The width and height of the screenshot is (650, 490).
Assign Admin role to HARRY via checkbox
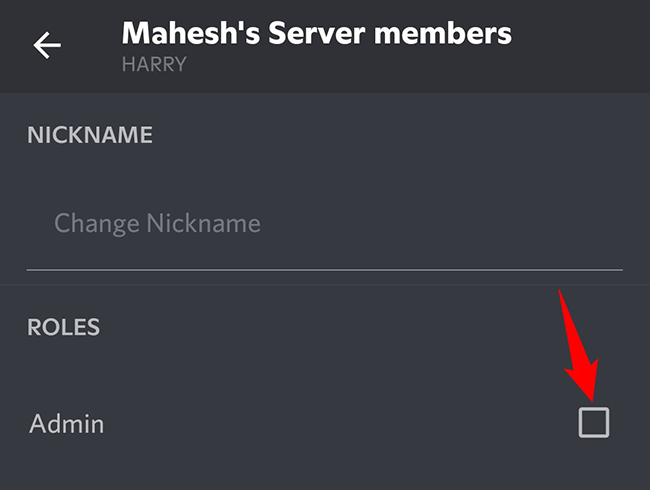(593, 423)
